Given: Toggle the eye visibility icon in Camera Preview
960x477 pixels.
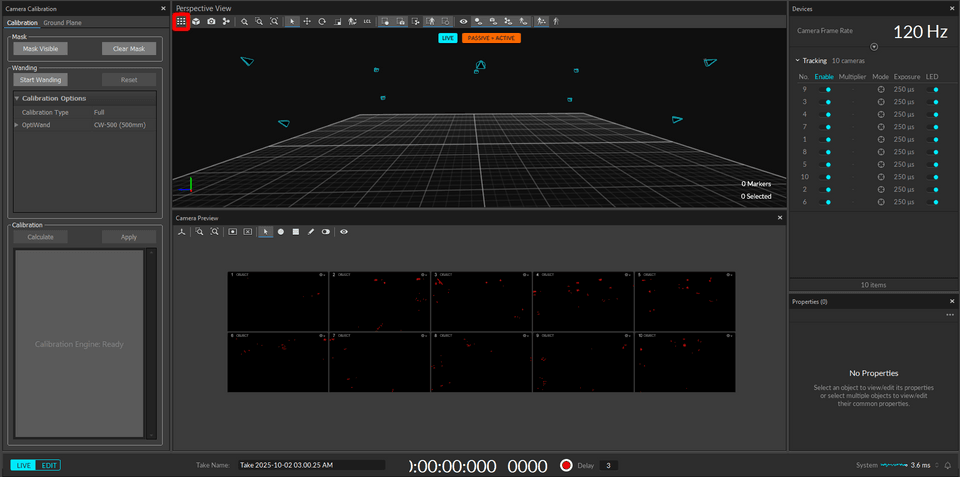Looking at the screenshot, I should point(344,231).
